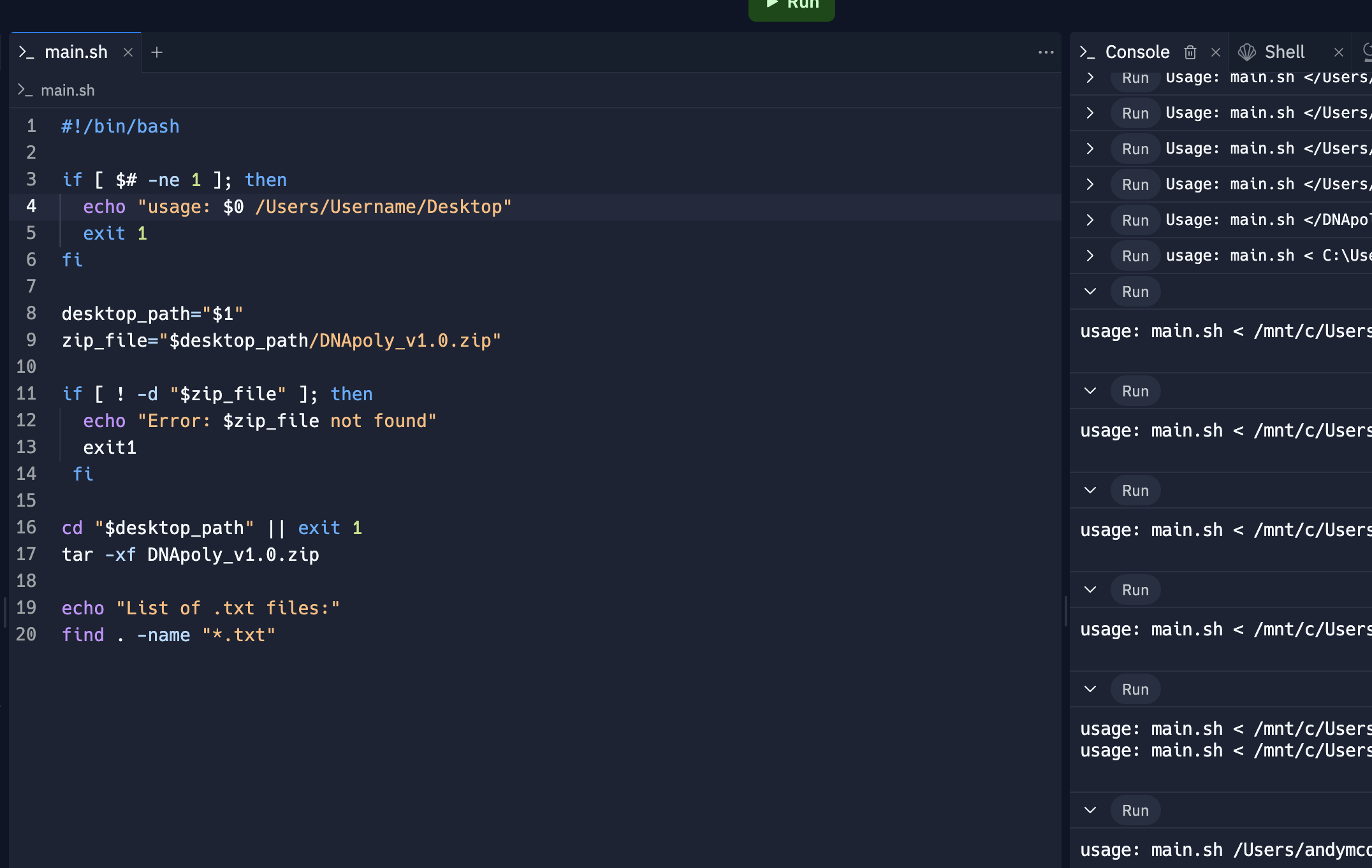Open the editor three-dots options menu
This screenshot has width=1372, height=868.
pyautogui.click(x=1046, y=52)
